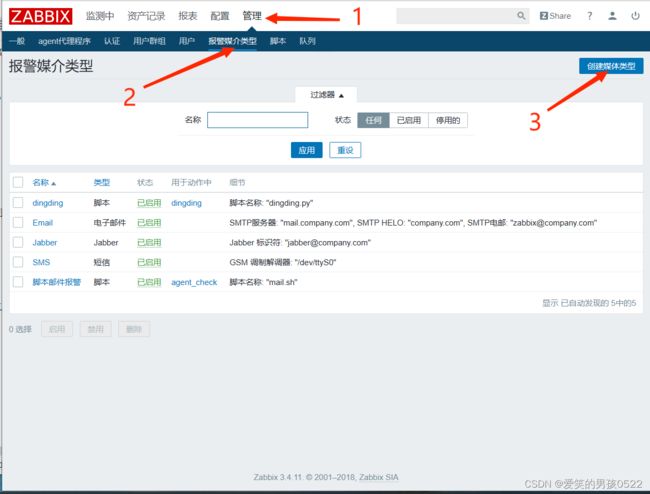Click the search magnifier icon

tap(521, 16)
